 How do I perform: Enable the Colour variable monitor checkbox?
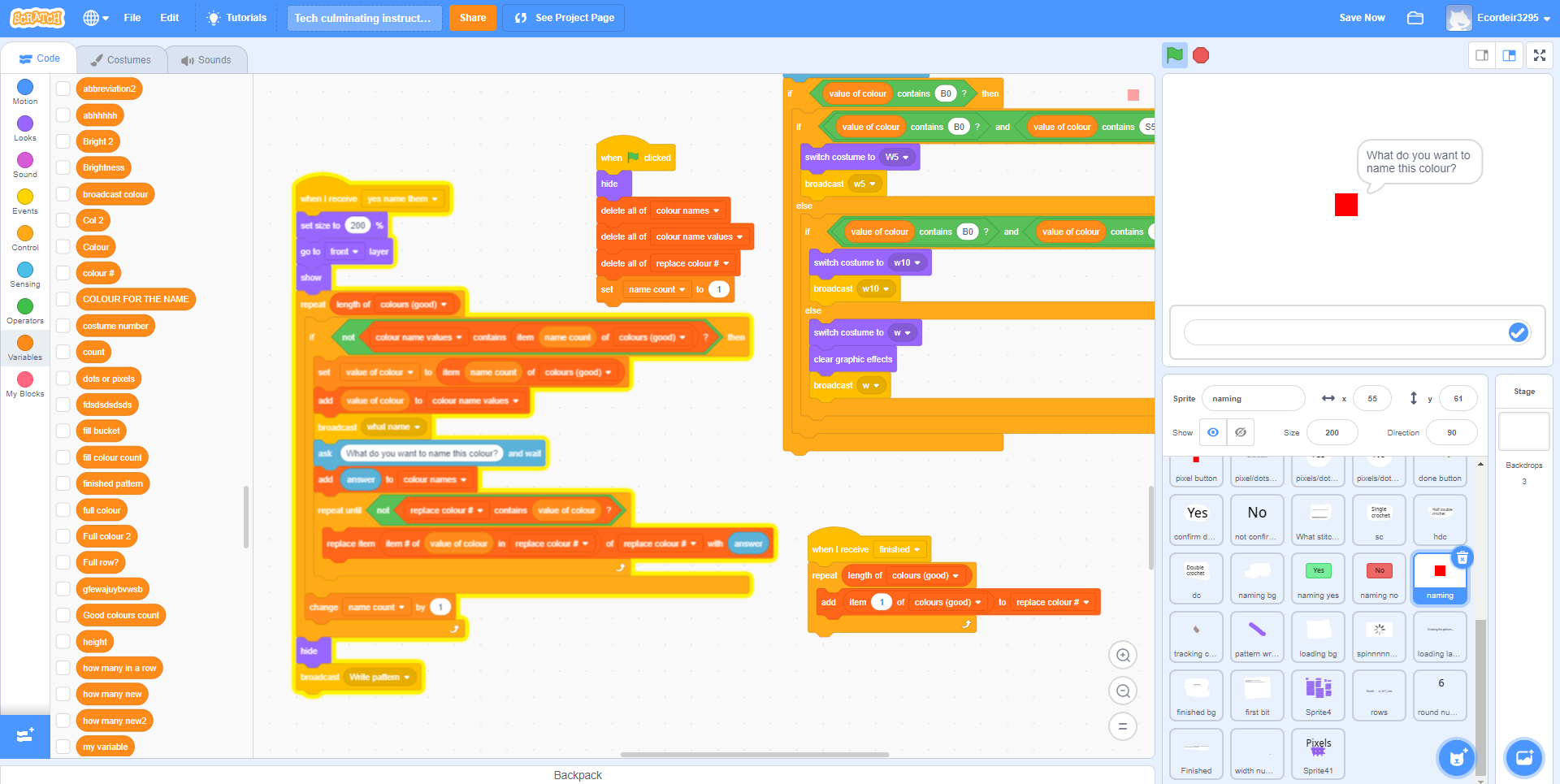pos(63,247)
